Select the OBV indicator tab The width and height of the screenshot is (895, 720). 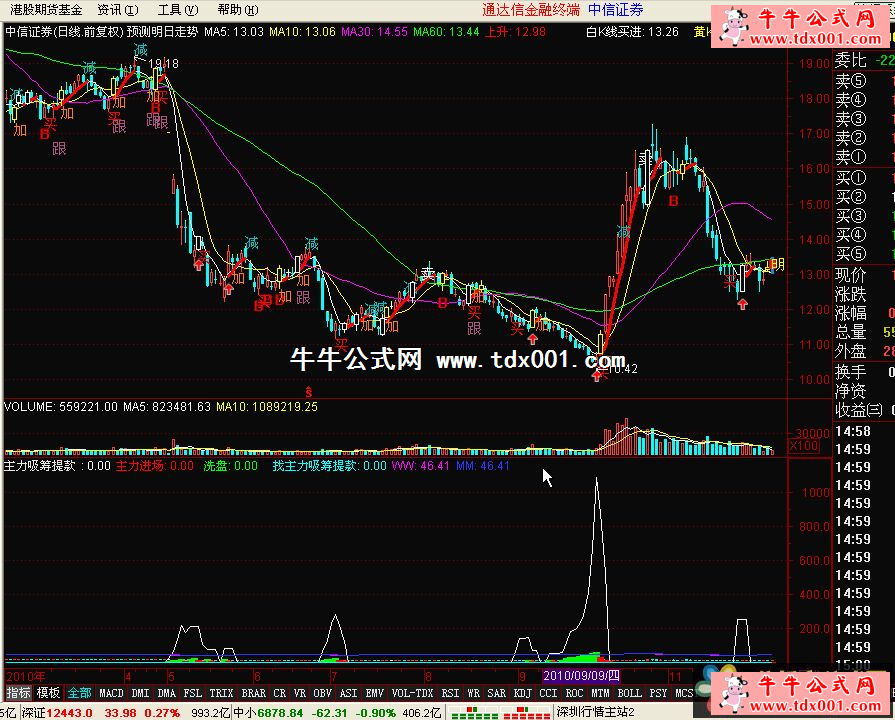coord(323,693)
